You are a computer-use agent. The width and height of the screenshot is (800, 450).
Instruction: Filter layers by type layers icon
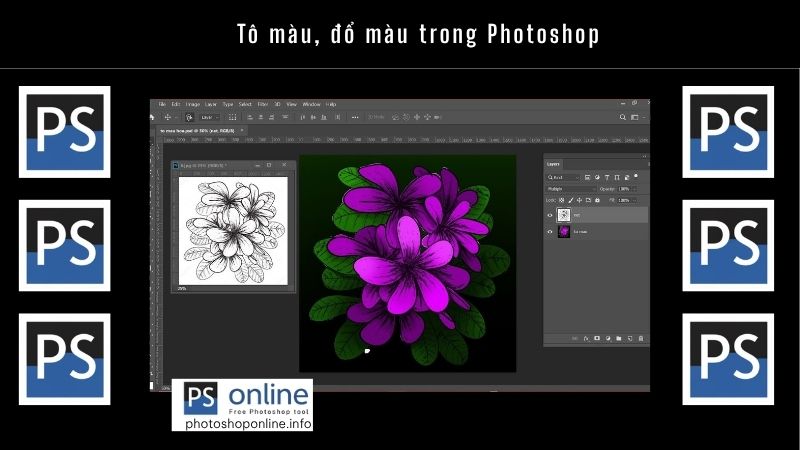[x=607, y=178]
